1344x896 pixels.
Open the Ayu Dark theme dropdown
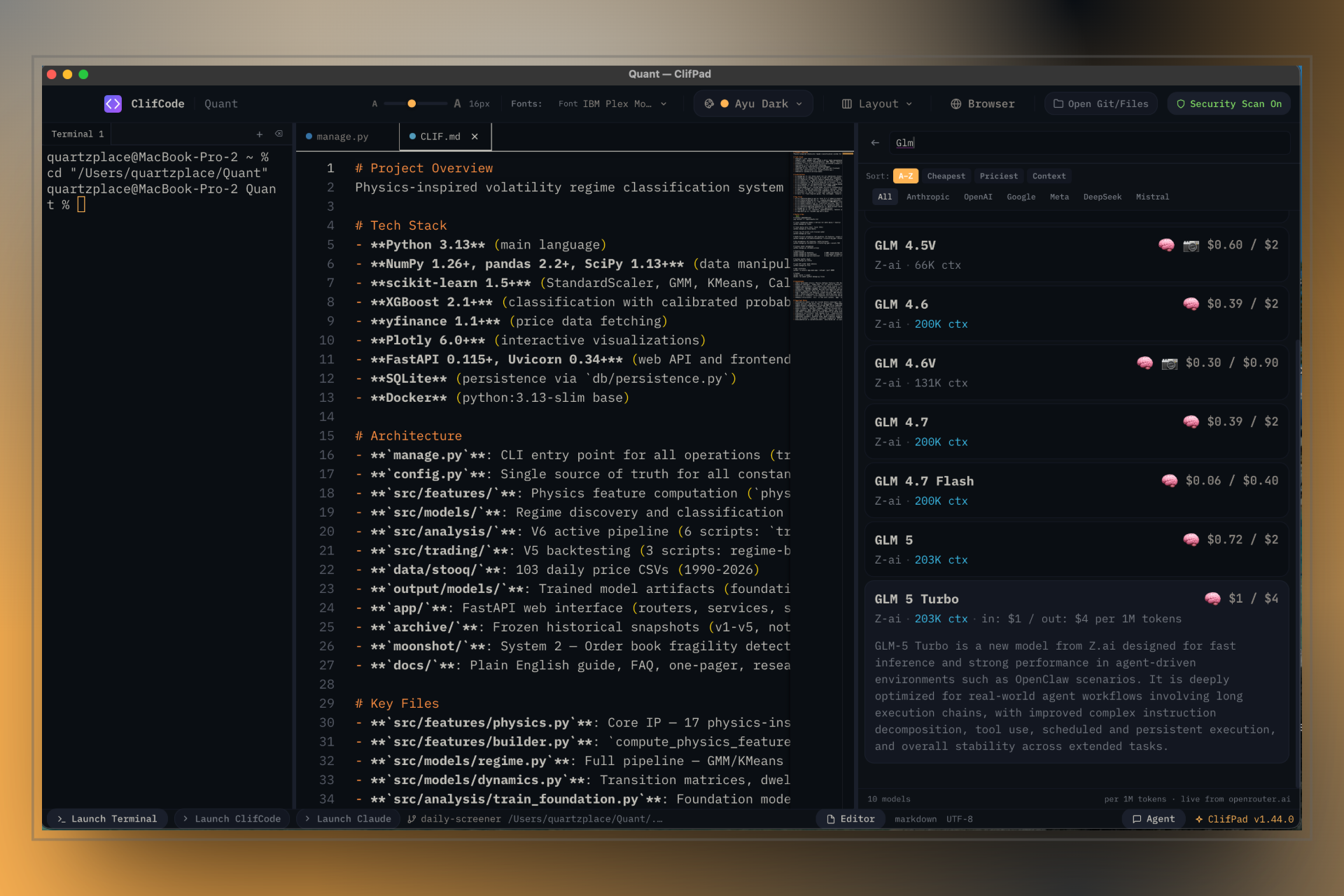coord(753,104)
